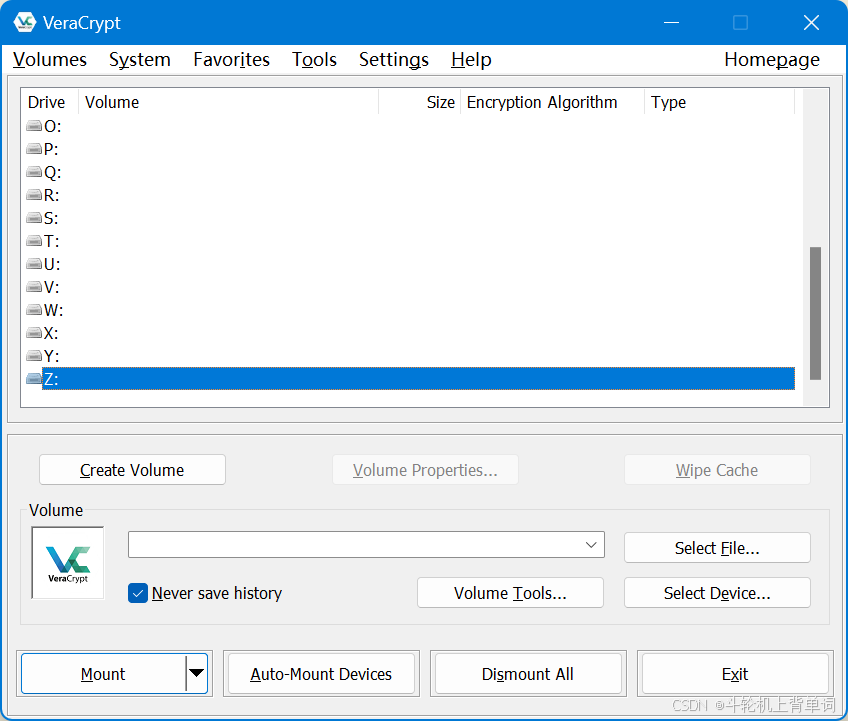
Task: Open the Volumes menu
Action: (50, 59)
